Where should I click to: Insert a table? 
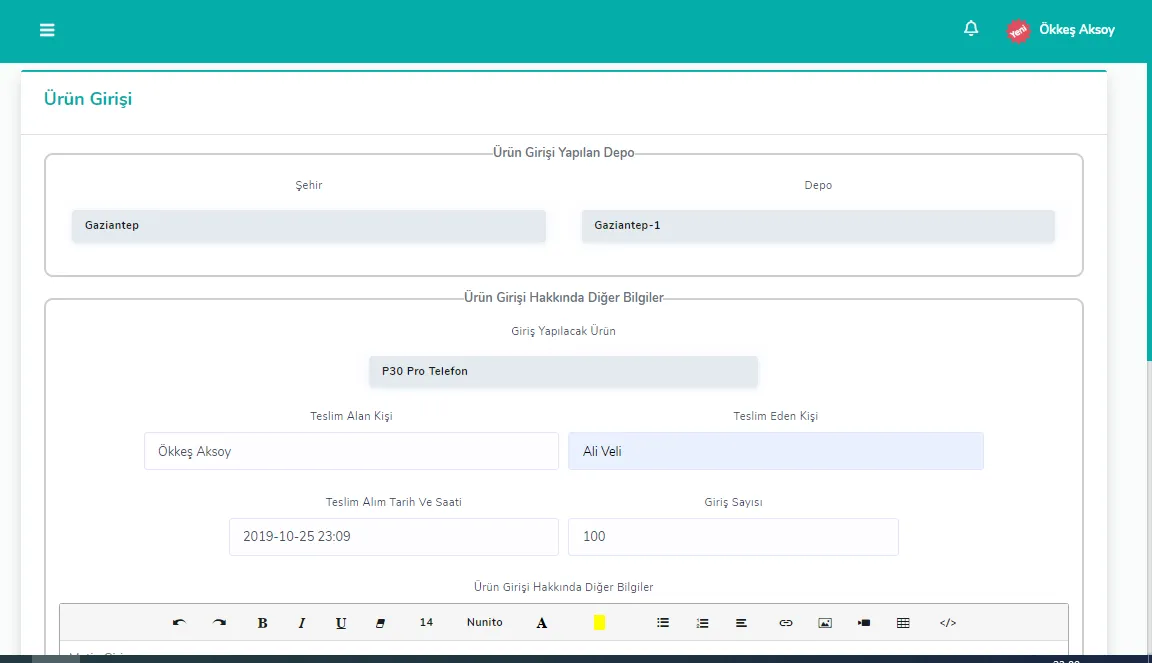click(903, 623)
